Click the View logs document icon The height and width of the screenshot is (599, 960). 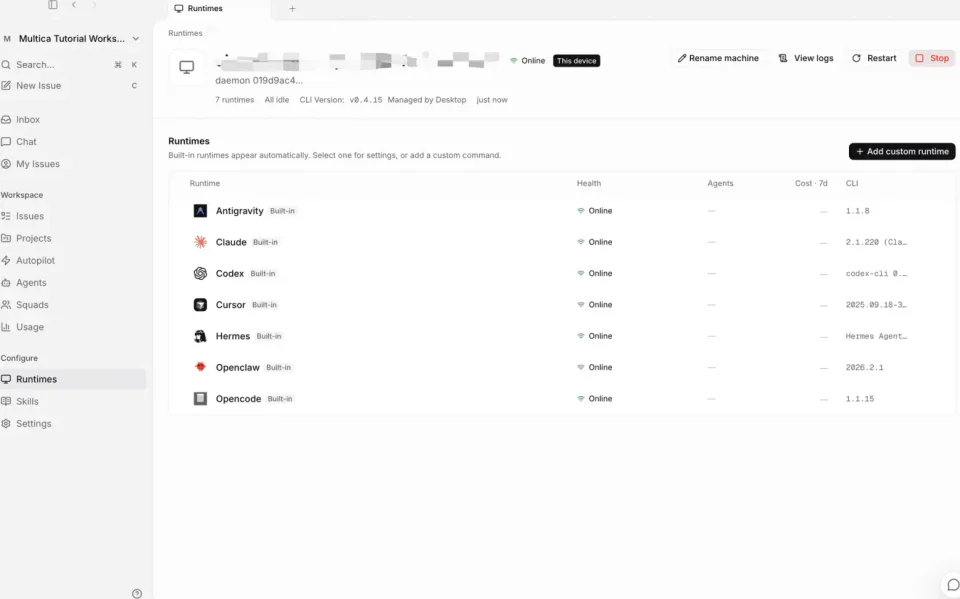(782, 58)
